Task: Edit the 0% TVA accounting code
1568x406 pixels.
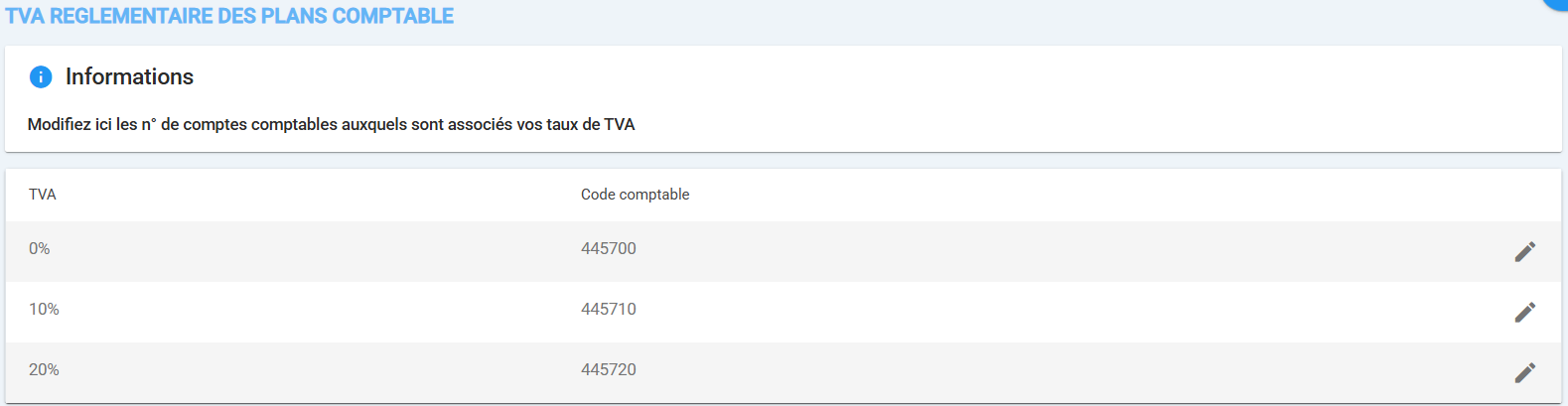Action: coord(1524,251)
